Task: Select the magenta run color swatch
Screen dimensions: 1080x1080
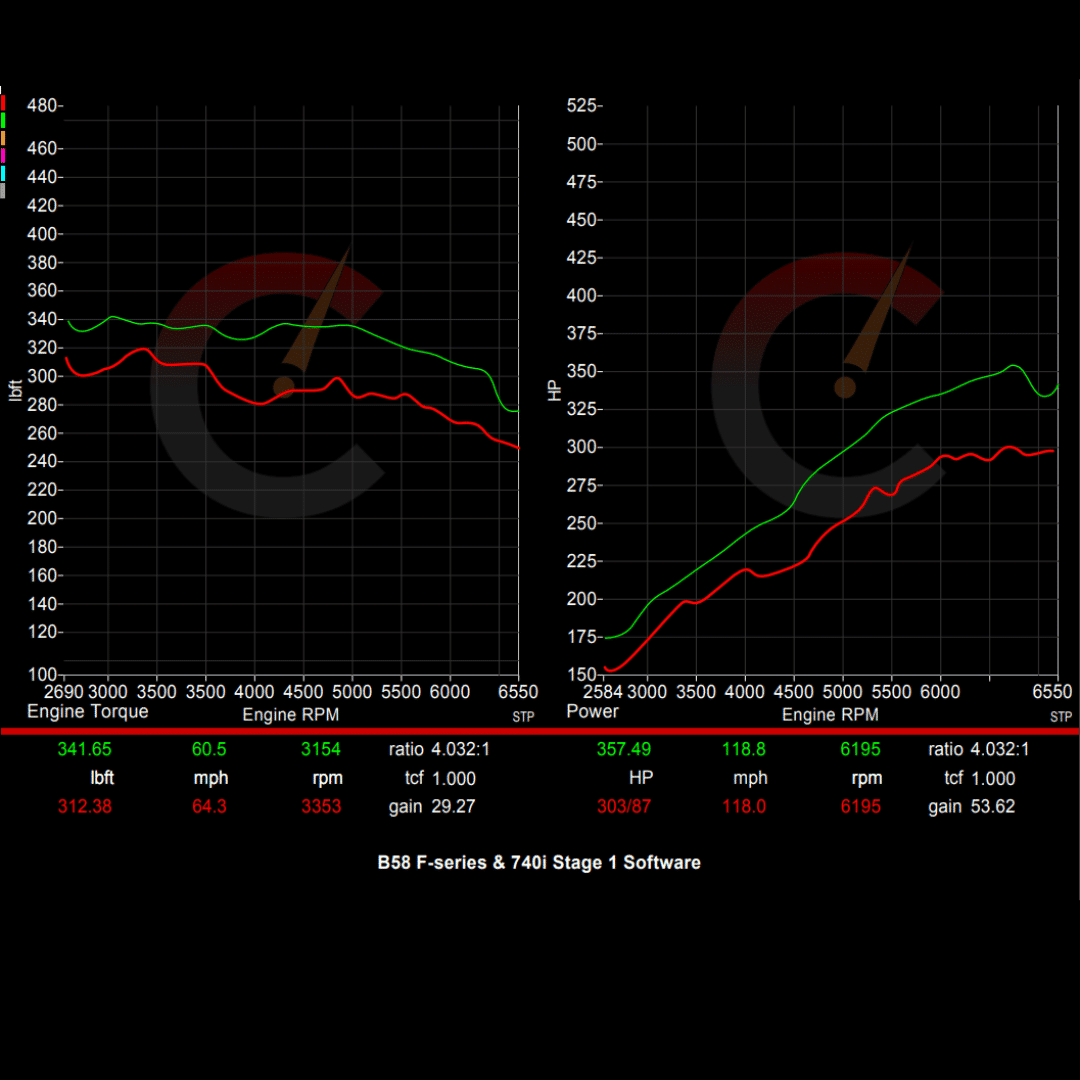Action: (x=4, y=155)
